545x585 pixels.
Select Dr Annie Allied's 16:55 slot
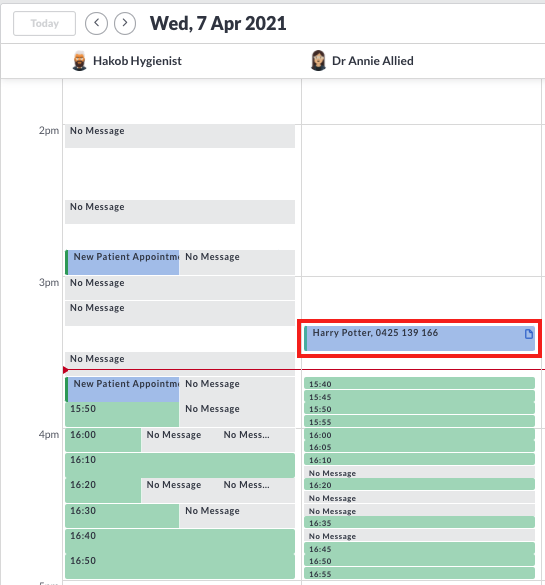click(419, 573)
